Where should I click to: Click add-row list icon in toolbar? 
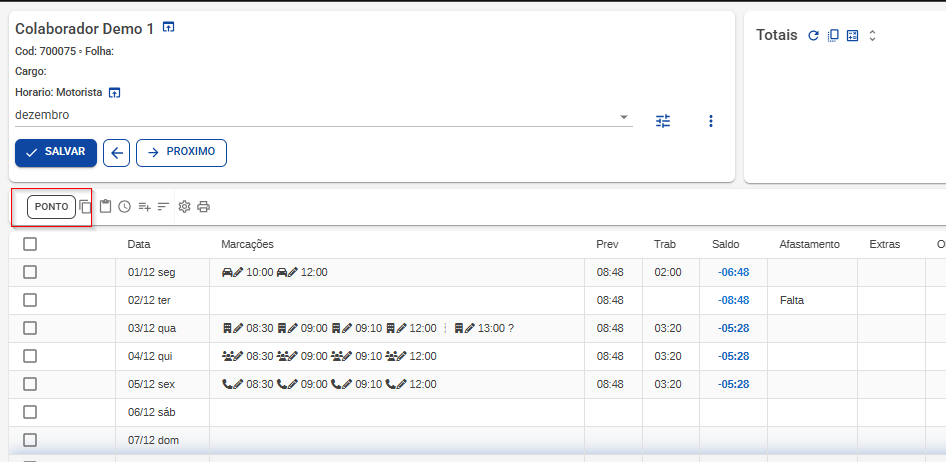(144, 207)
